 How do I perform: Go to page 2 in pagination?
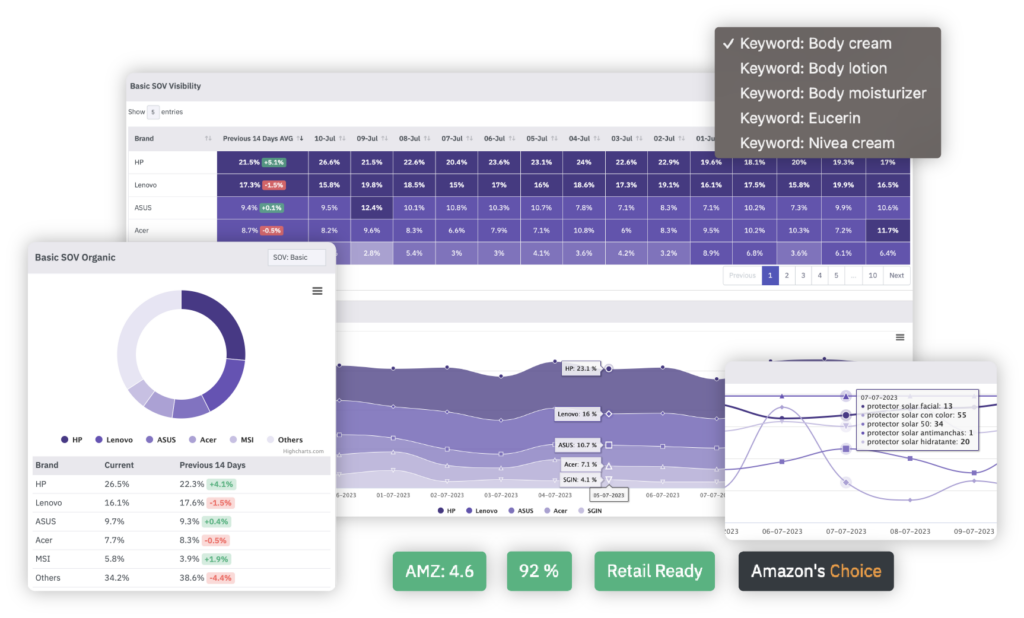786,276
